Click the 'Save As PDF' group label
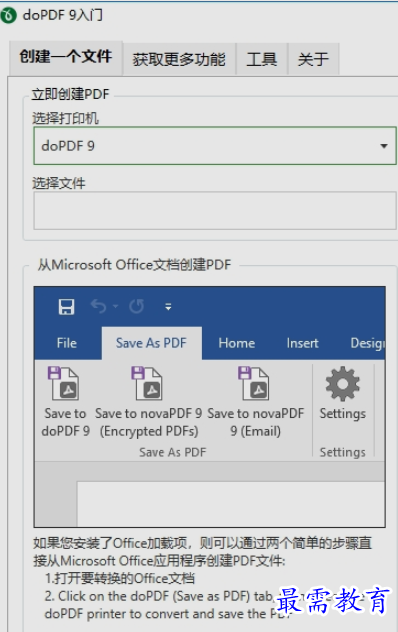Screen dimensions: 398x632 tap(173, 452)
